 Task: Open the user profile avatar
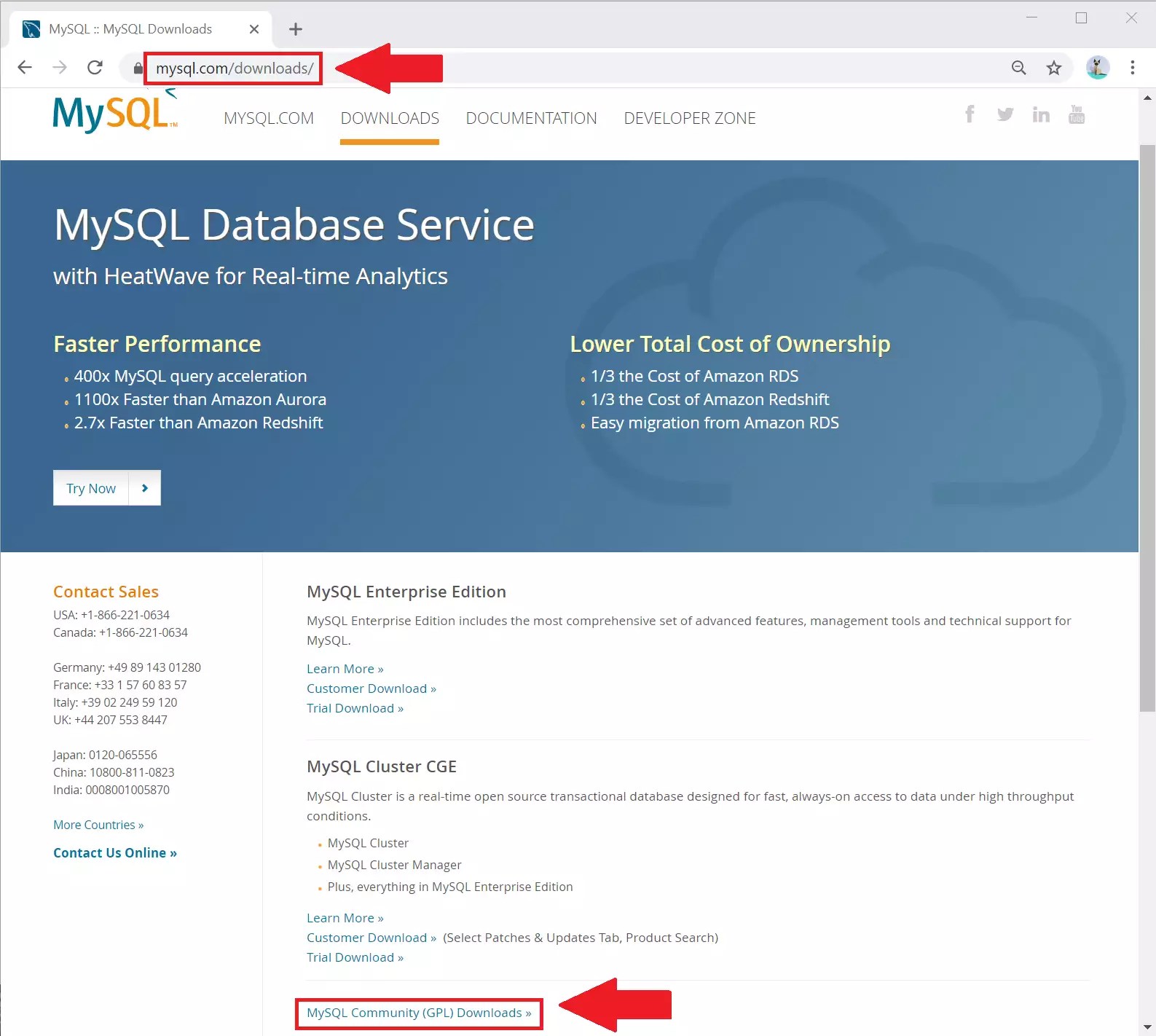(x=1098, y=68)
